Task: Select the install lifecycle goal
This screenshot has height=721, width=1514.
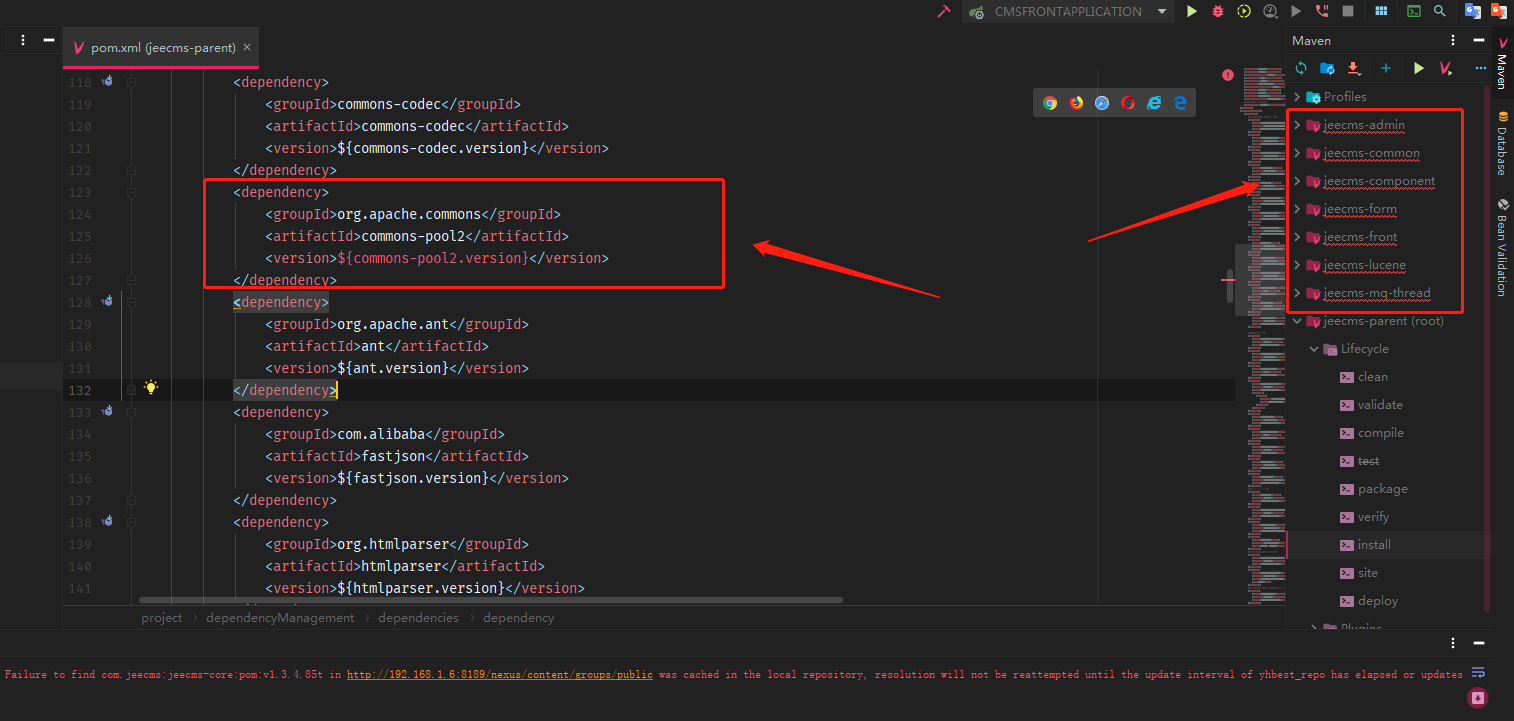Action: 1374,545
